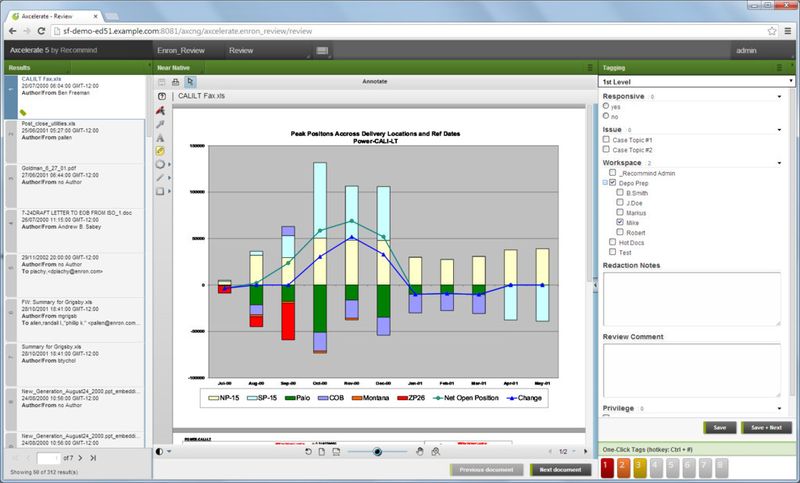
Task: Select the yellow highlighter tool
Action: coord(160,151)
